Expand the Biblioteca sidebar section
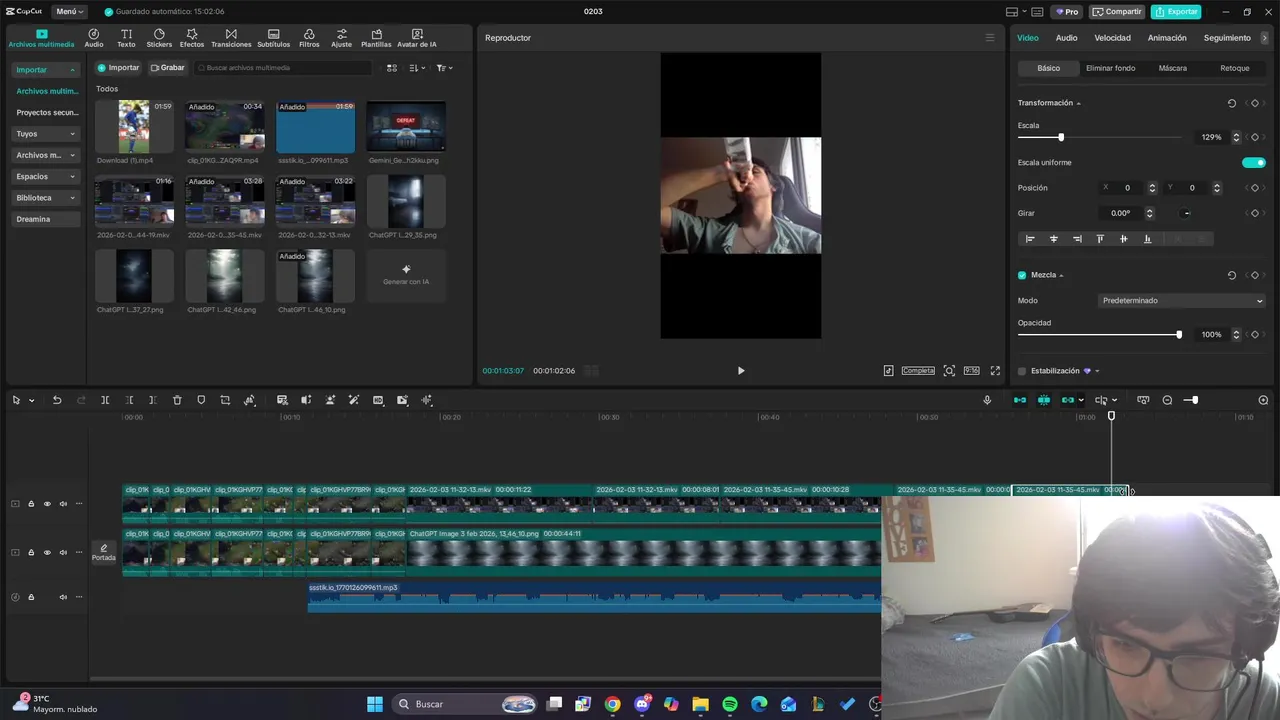1280x720 pixels. click(x=45, y=198)
